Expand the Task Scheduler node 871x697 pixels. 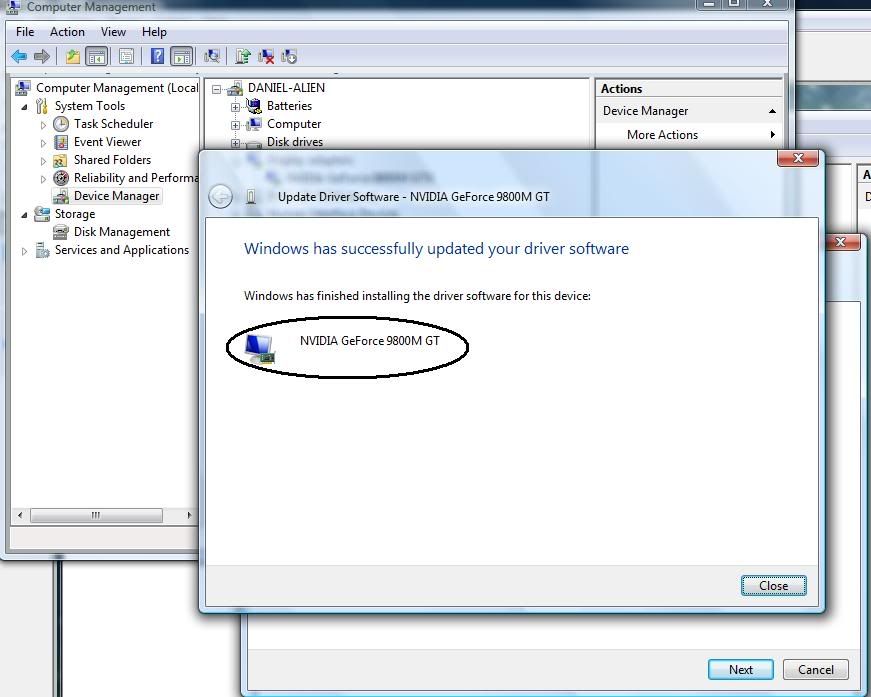coord(43,124)
